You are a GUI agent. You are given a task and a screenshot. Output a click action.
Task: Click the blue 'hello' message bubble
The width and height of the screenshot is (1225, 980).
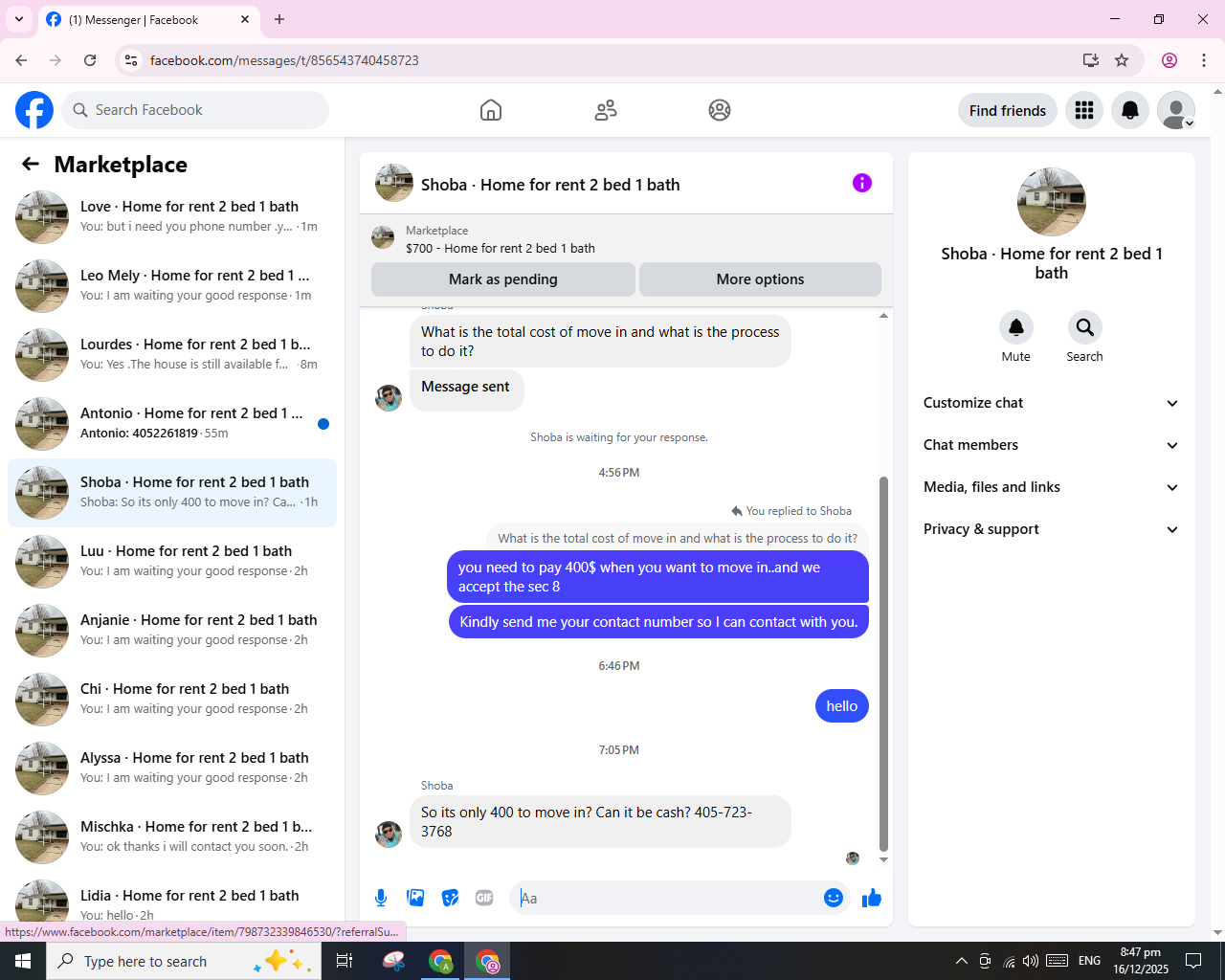tap(842, 706)
